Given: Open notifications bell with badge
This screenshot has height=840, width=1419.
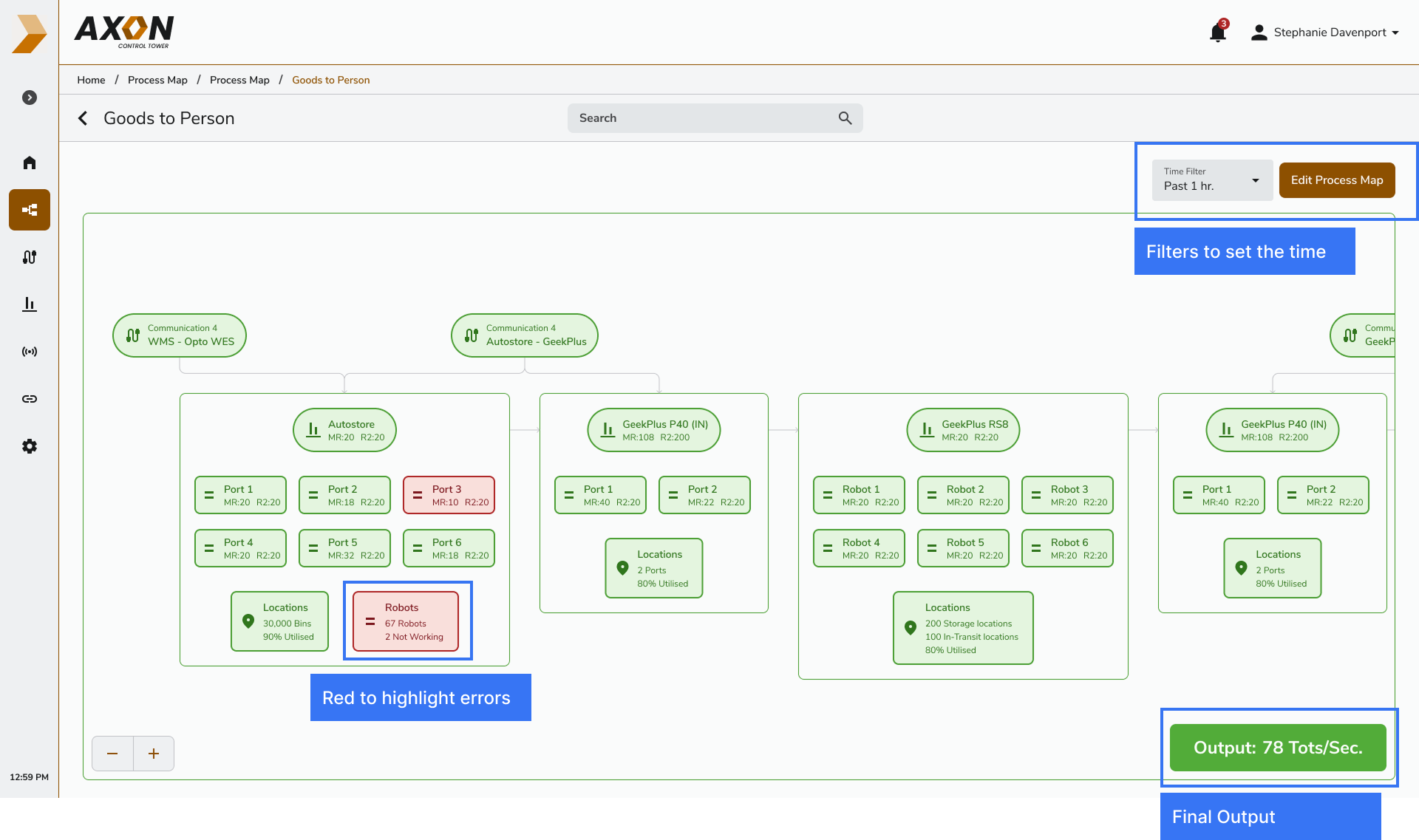Looking at the screenshot, I should pos(1218,32).
